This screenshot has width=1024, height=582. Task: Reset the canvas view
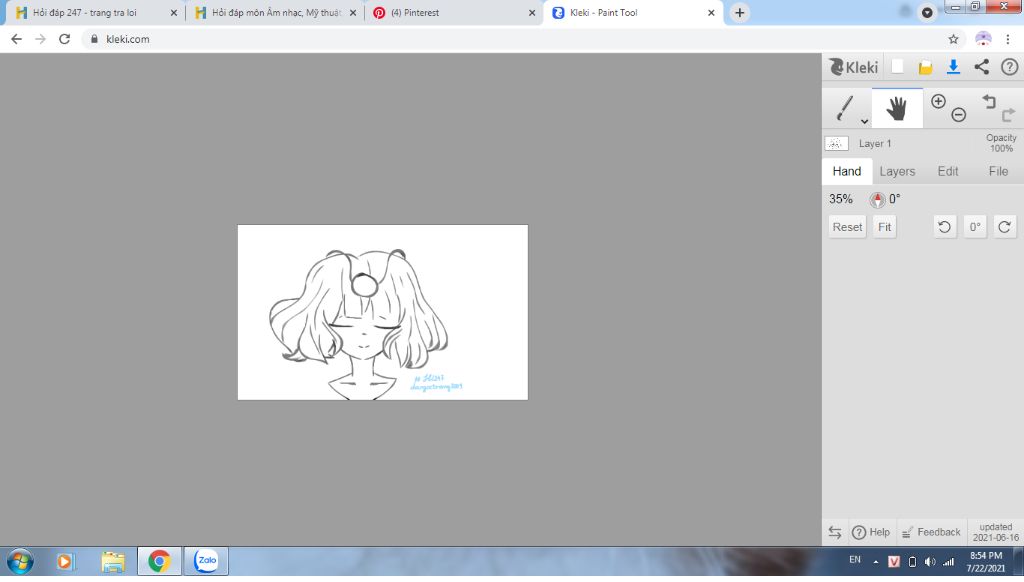[847, 227]
